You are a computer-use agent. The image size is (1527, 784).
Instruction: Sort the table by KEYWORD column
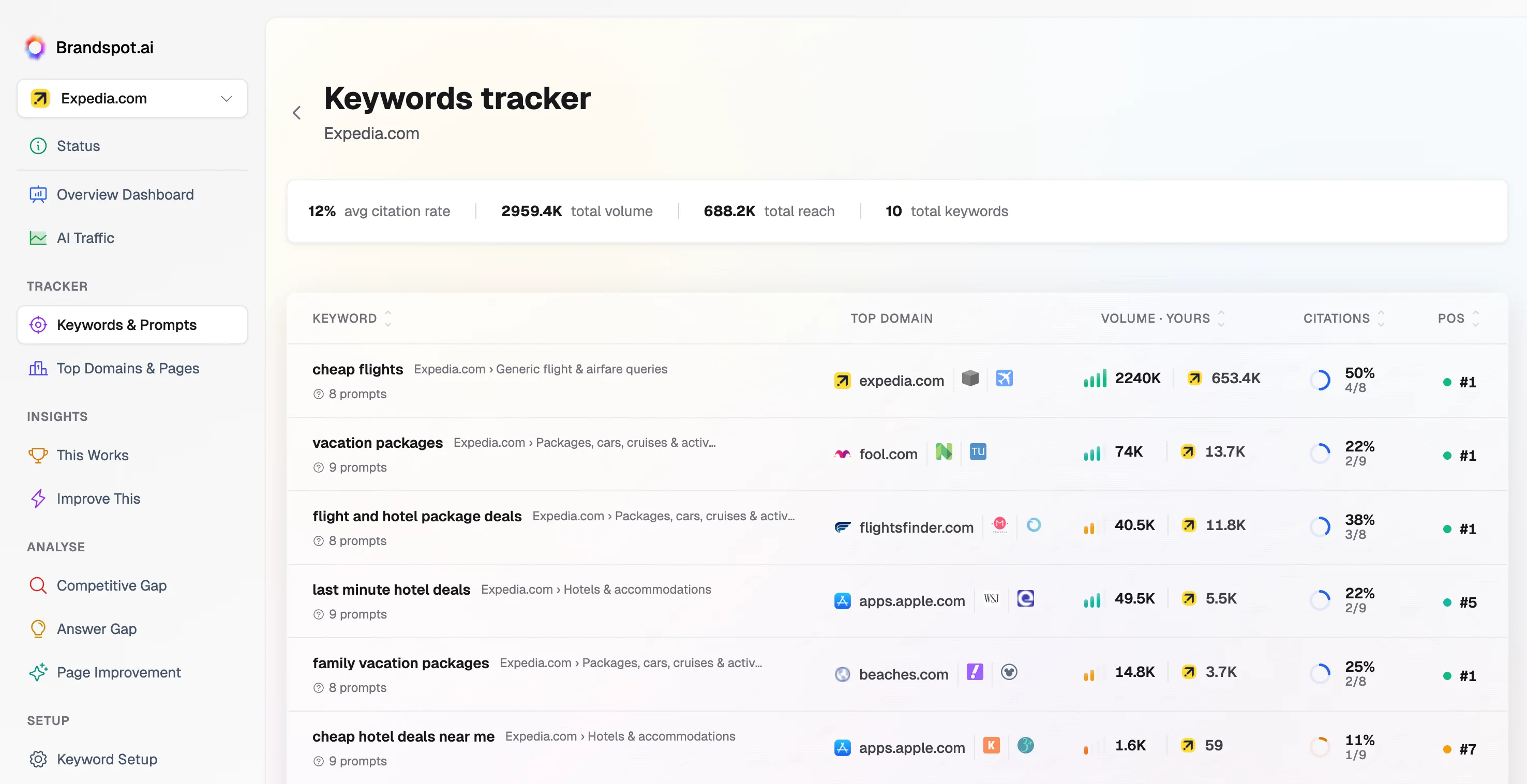(387, 318)
